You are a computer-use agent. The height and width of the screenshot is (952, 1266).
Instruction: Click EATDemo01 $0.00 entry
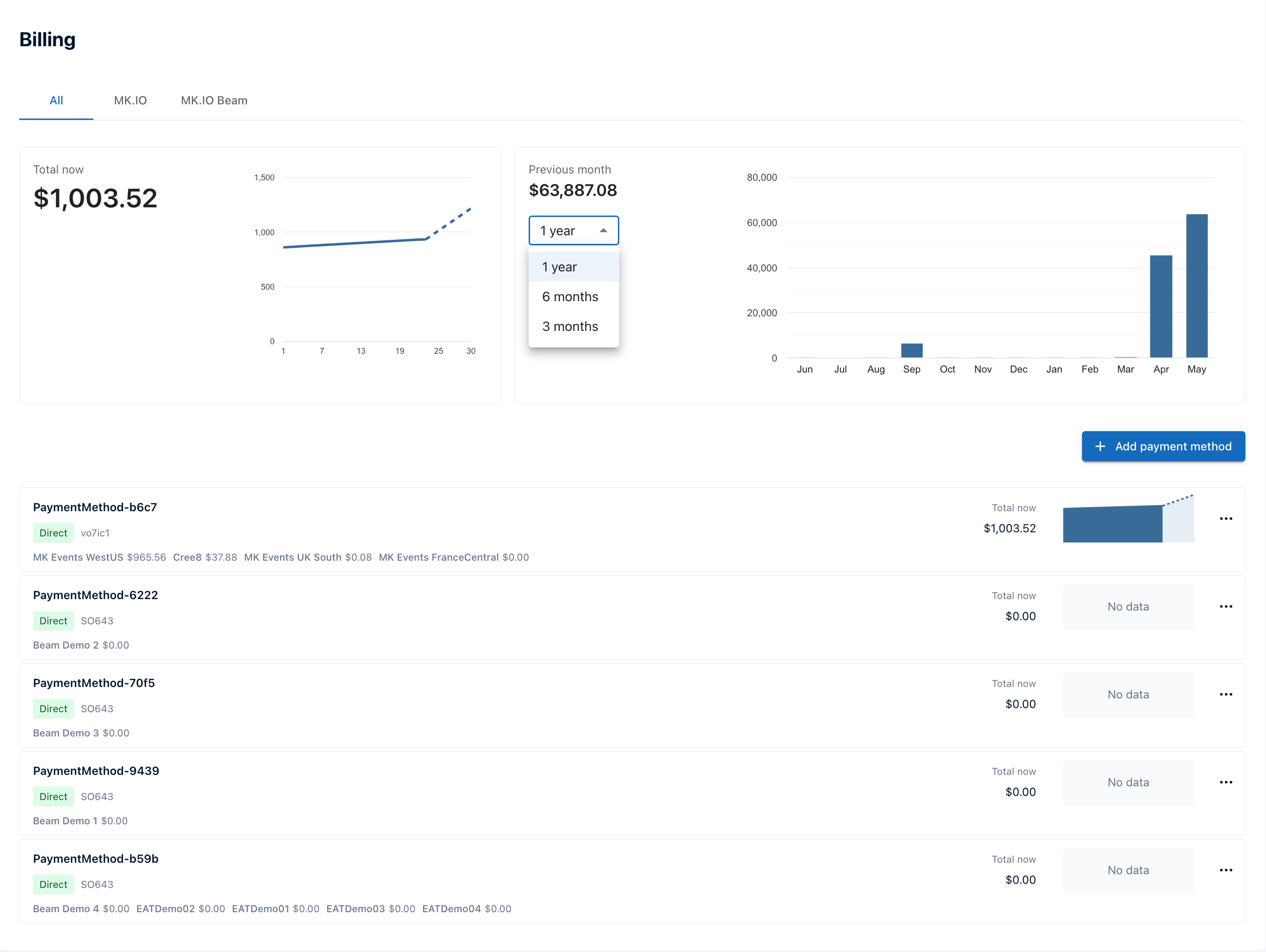(x=276, y=909)
